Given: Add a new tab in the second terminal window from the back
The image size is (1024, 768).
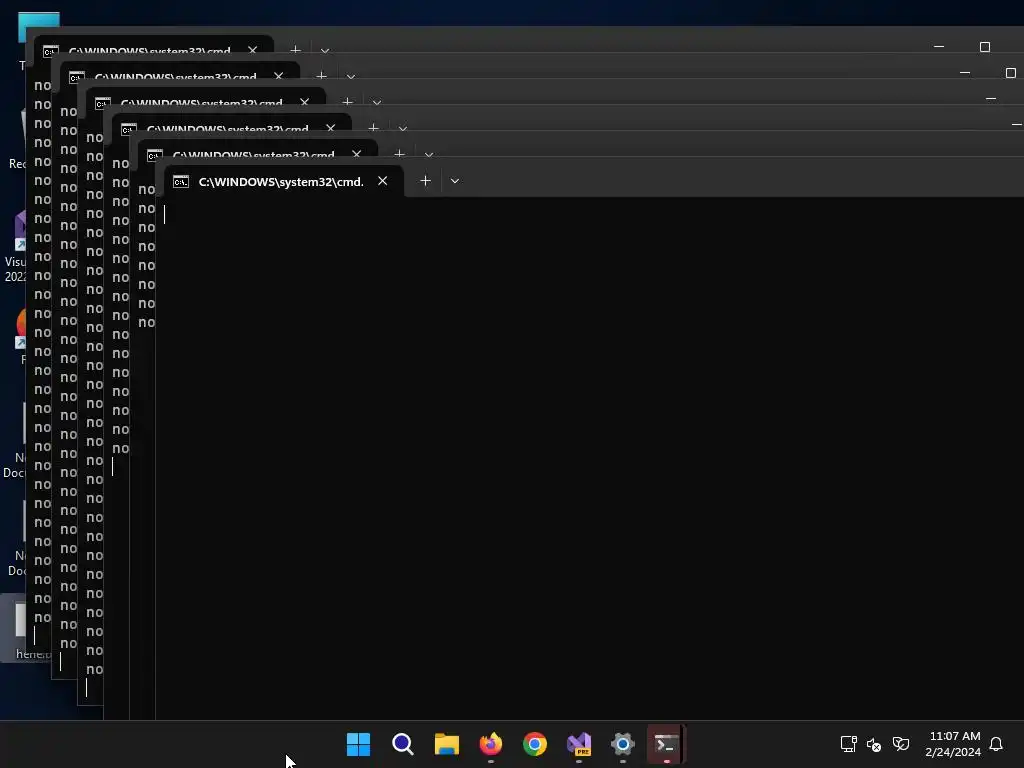Looking at the screenshot, I should pos(321,76).
